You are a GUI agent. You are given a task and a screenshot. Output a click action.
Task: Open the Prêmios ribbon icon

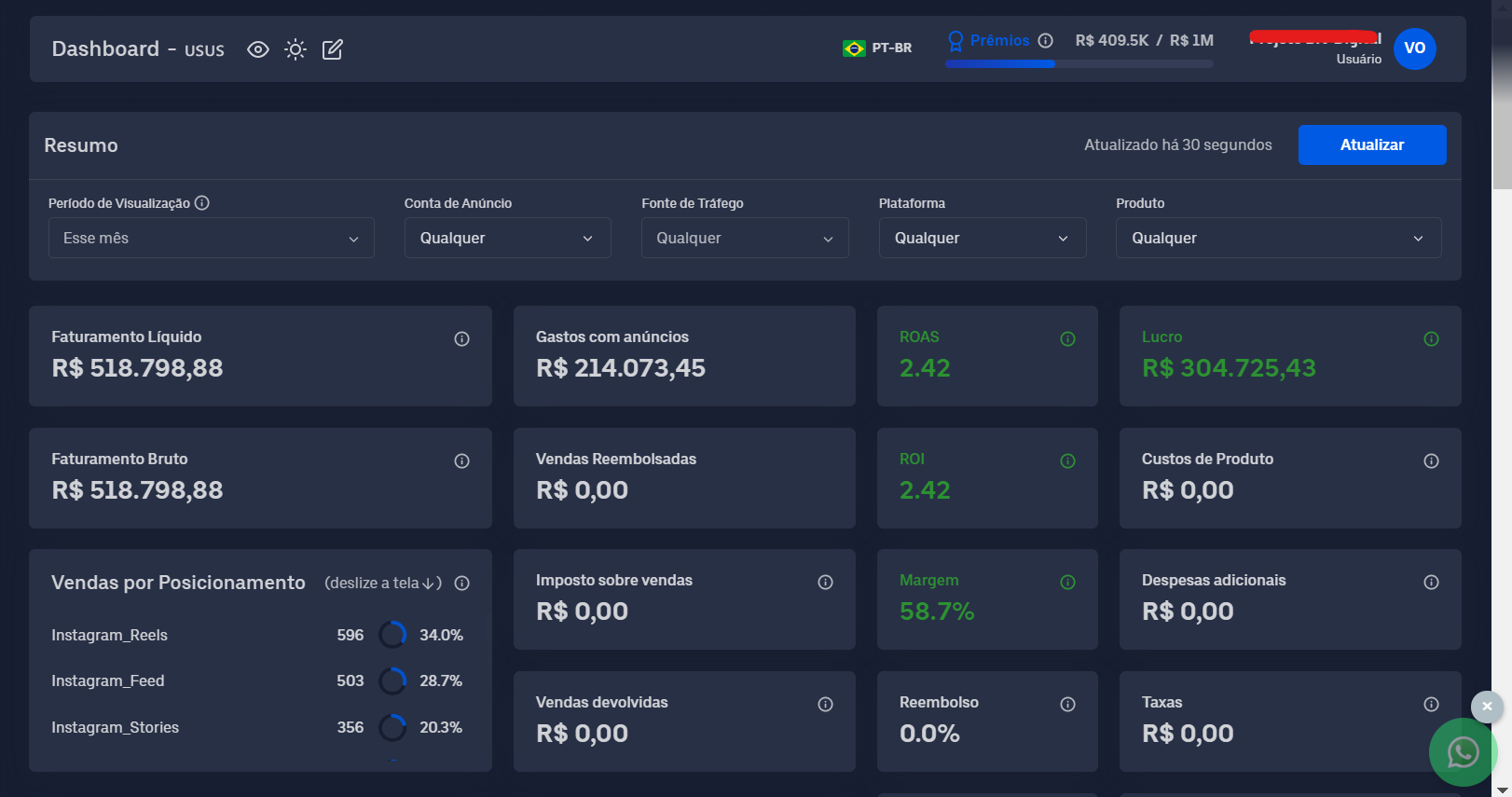tap(955, 41)
